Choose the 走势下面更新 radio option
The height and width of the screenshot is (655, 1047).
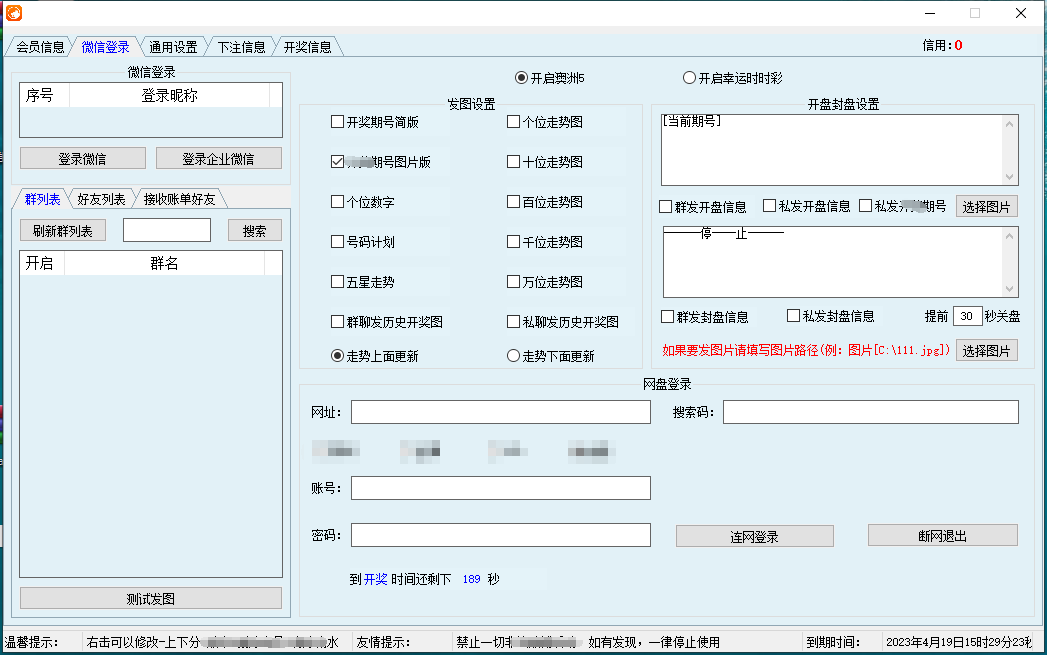514,356
